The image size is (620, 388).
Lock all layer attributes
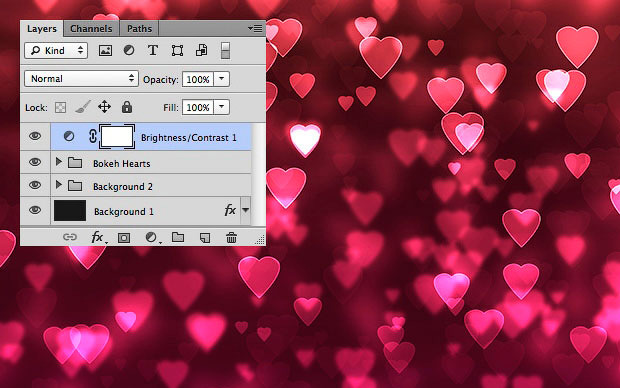point(127,107)
